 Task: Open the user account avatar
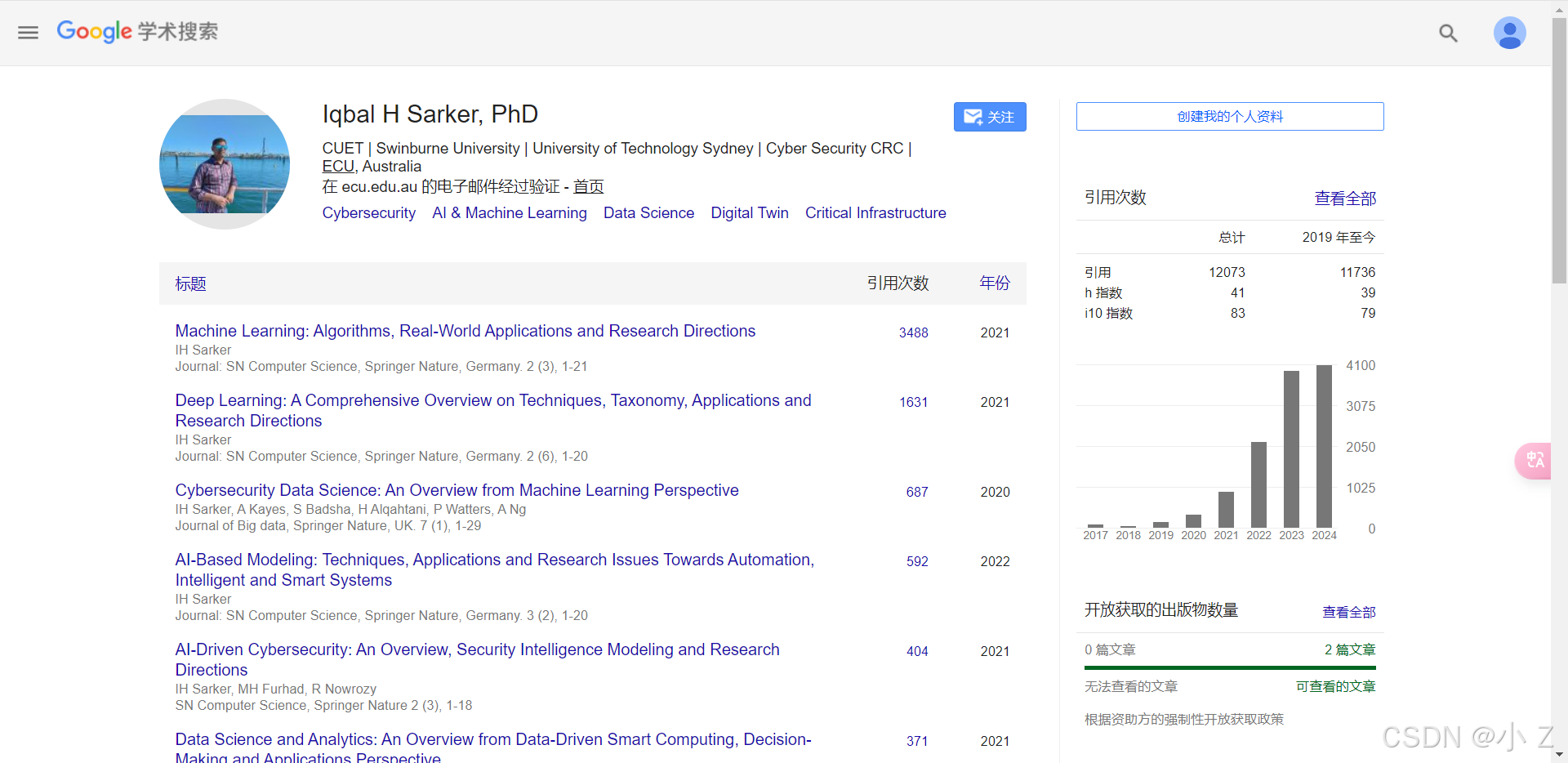point(1509,33)
